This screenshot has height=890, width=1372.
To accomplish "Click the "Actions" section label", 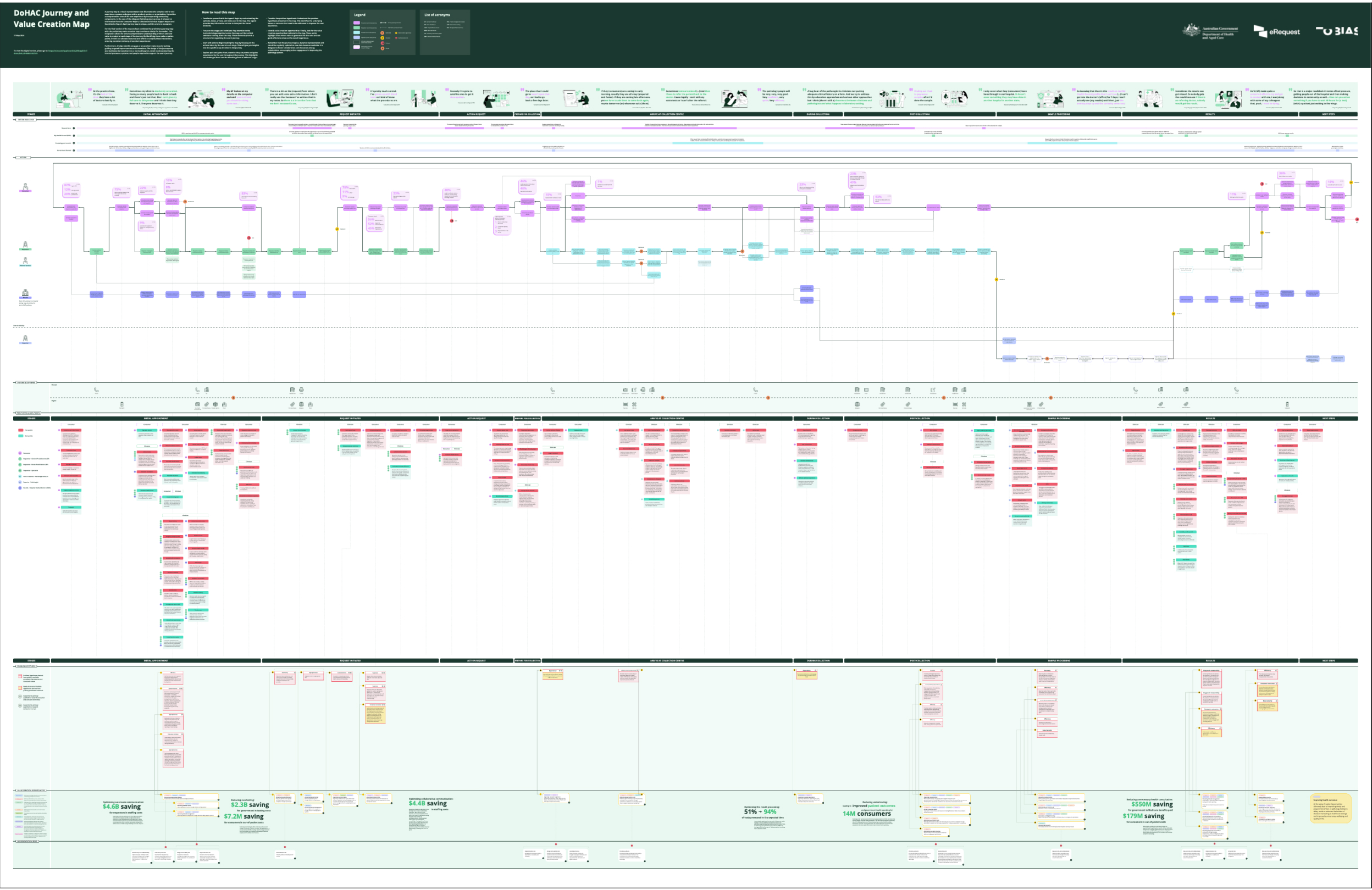I will 23,157.
